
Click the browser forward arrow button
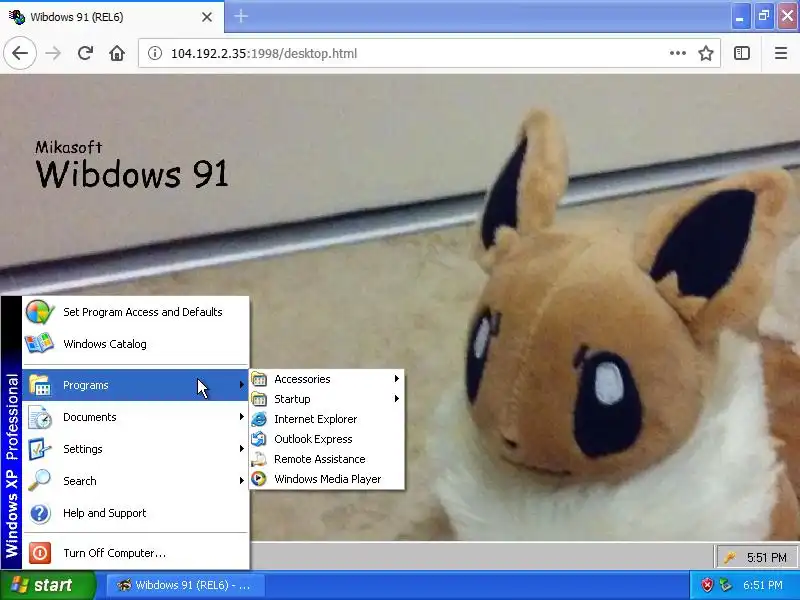[53, 53]
